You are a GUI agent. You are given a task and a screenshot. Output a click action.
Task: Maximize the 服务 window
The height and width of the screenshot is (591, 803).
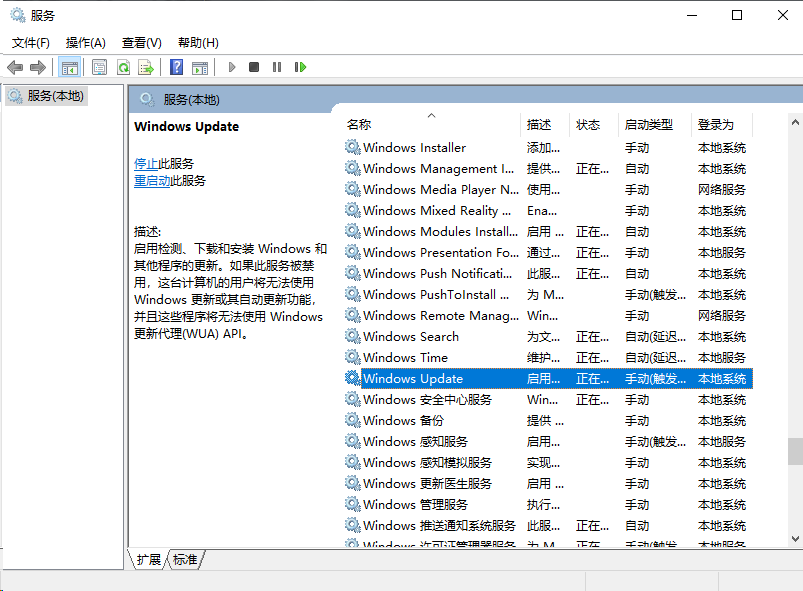[x=736, y=15]
